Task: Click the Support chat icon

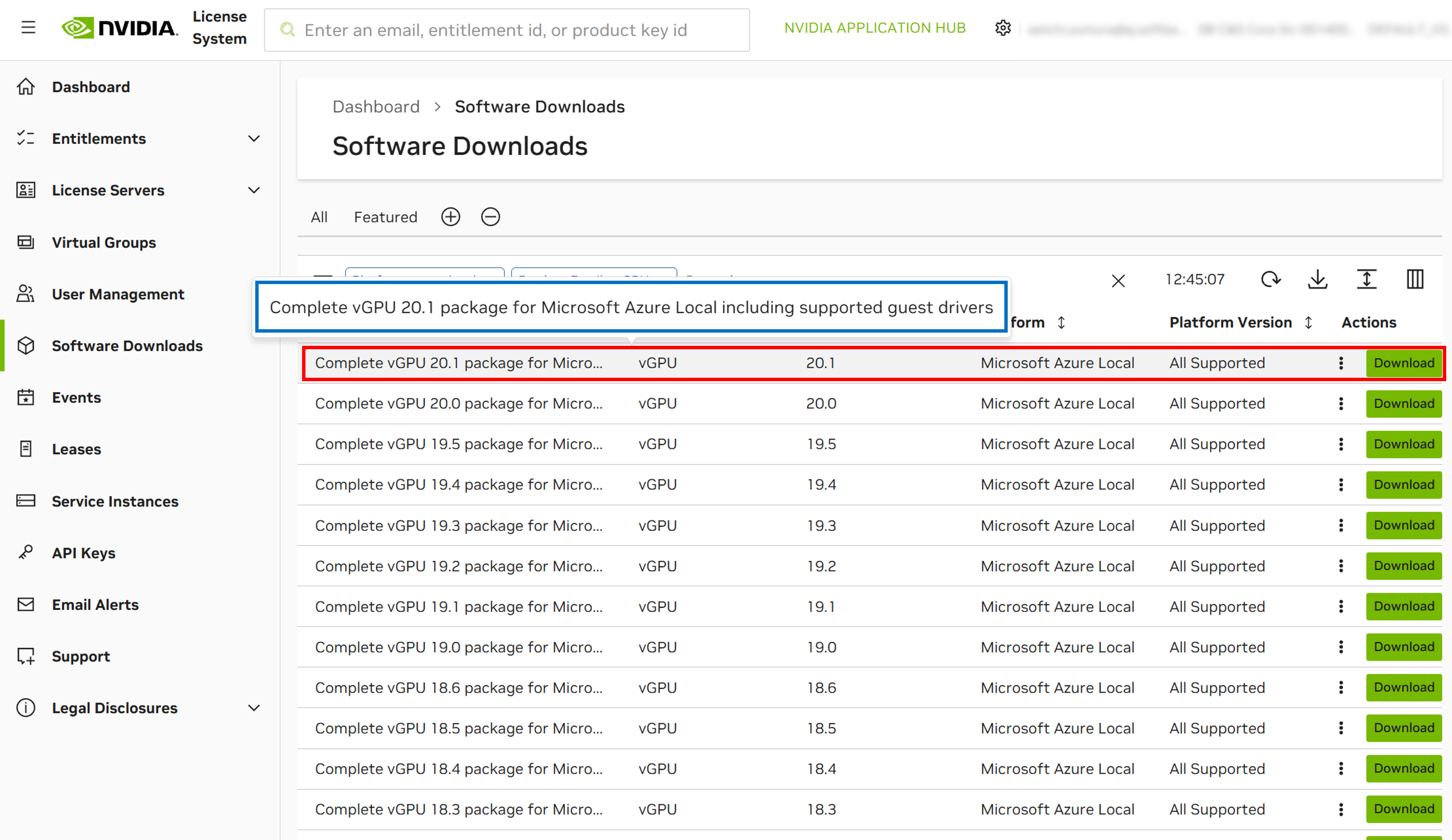Action: coord(26,656)
